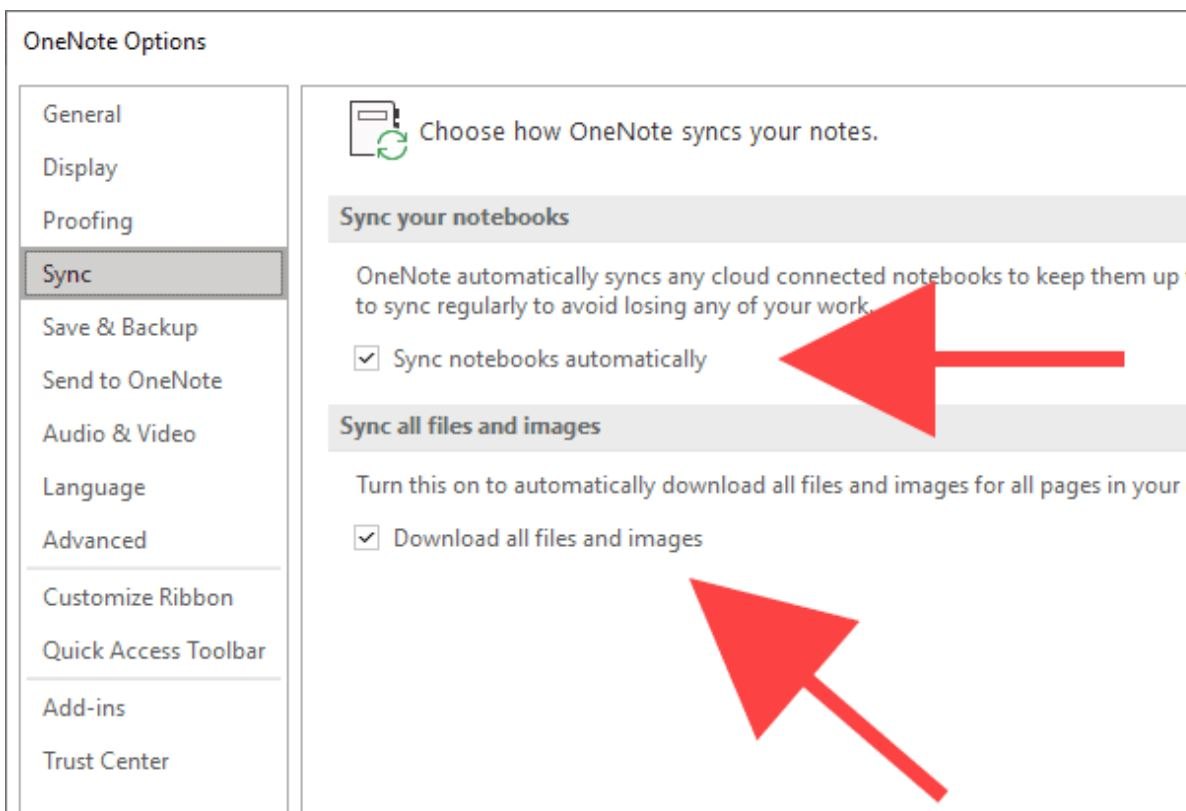
Task: Open Quick Access Toolbar settings
Action: point(154,650)
